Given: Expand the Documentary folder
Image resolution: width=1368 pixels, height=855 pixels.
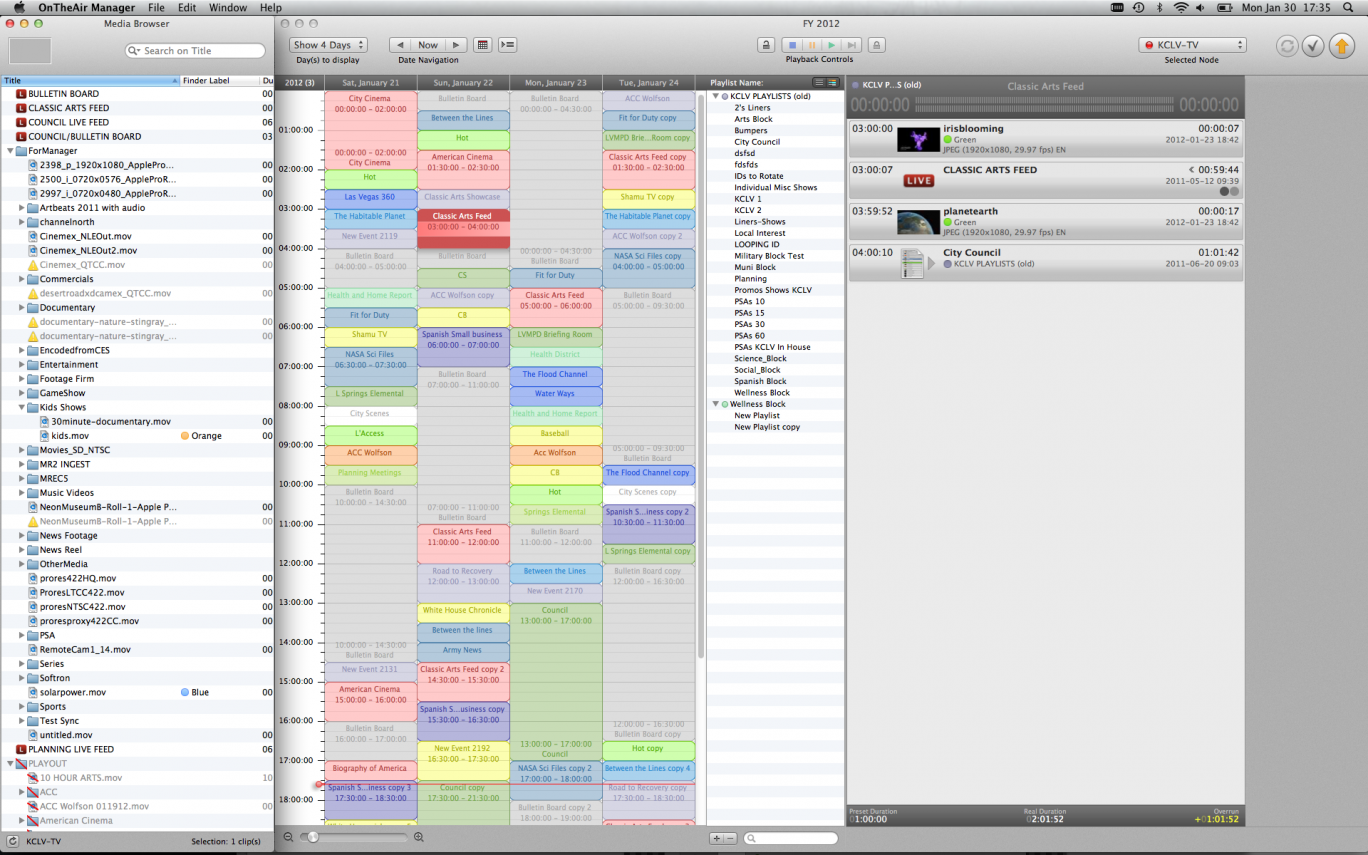Looking at the screenshot, I should pos(22,308).
